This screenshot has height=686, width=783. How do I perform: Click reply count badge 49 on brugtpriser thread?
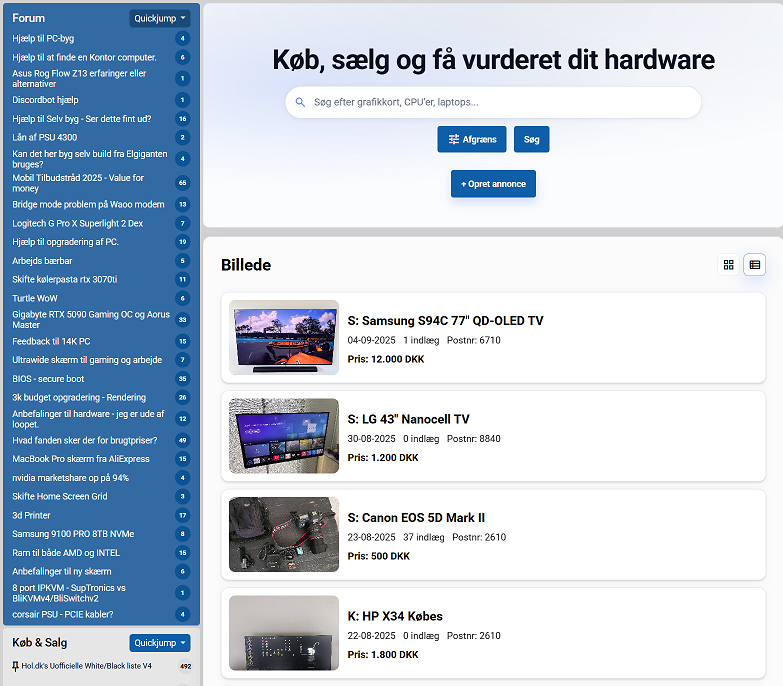(182, 440)
